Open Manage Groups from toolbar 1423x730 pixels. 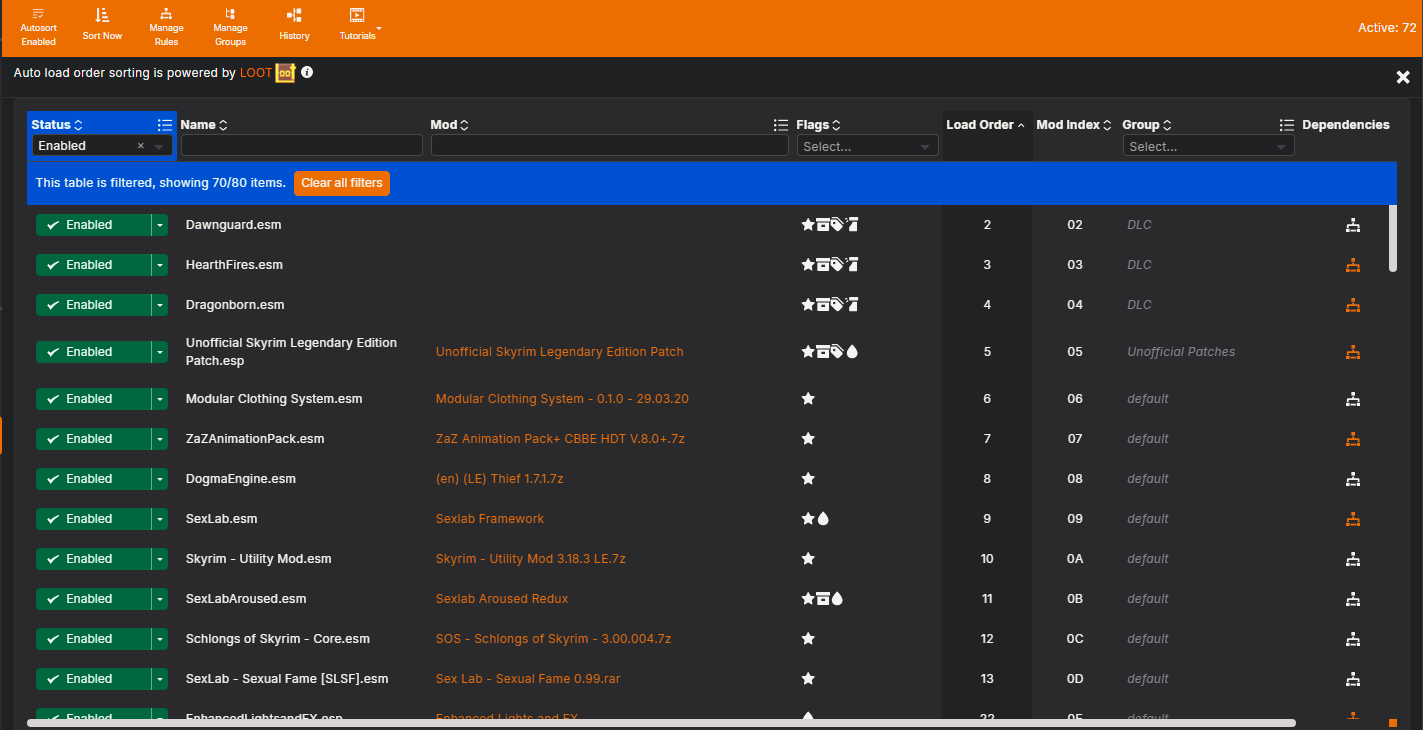click(x=230, y=27)
